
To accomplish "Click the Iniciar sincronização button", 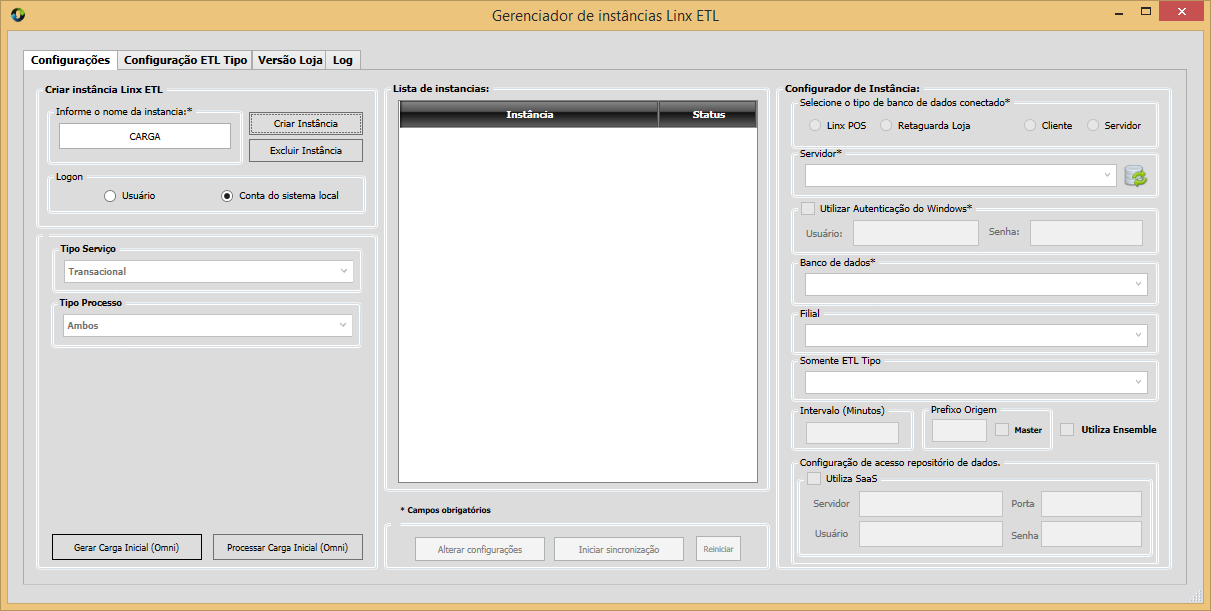I will point(619,549).
